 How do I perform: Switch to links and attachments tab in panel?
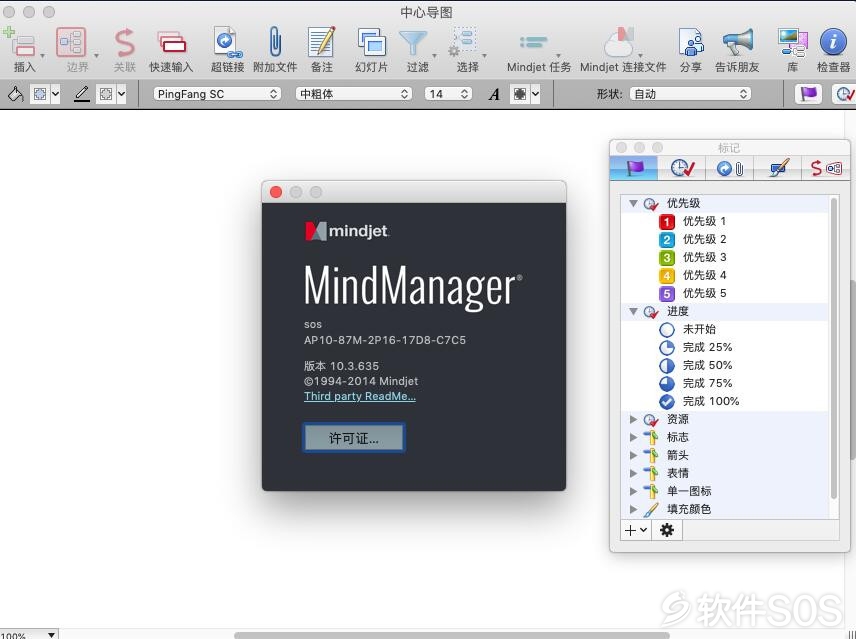coord(729,168)
